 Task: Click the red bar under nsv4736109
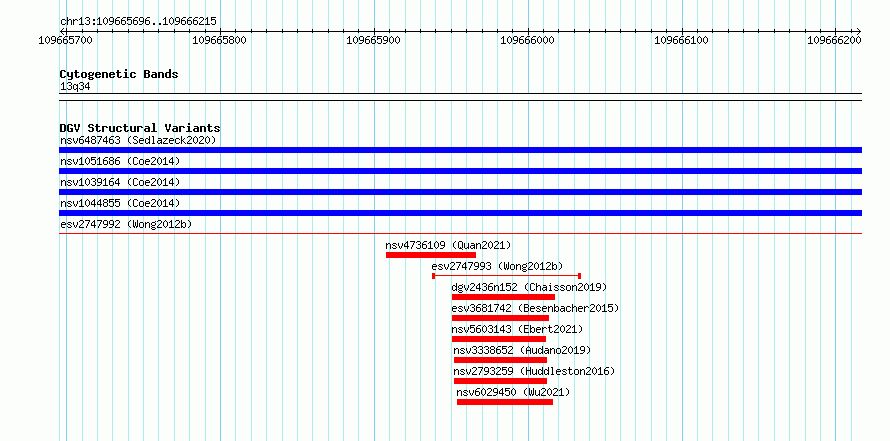(431, 255)
